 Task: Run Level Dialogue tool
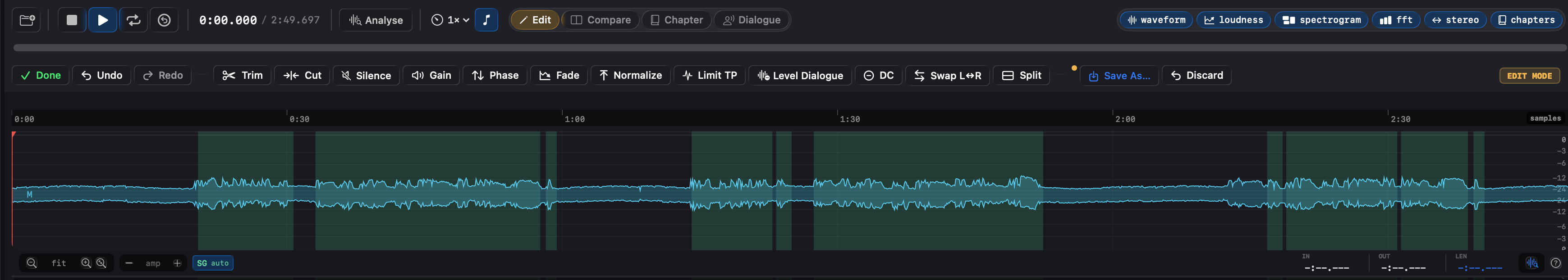[800, 75]
